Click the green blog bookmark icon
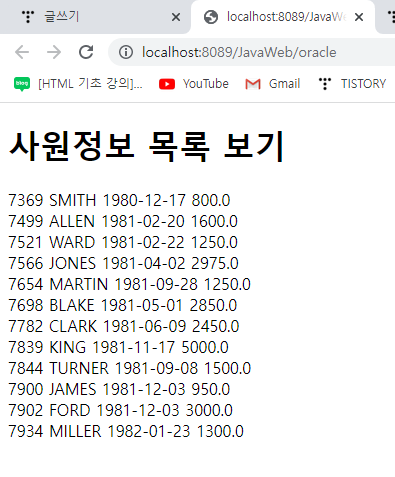This screenshot has width=395, height=477. click(x=22, y=84)
